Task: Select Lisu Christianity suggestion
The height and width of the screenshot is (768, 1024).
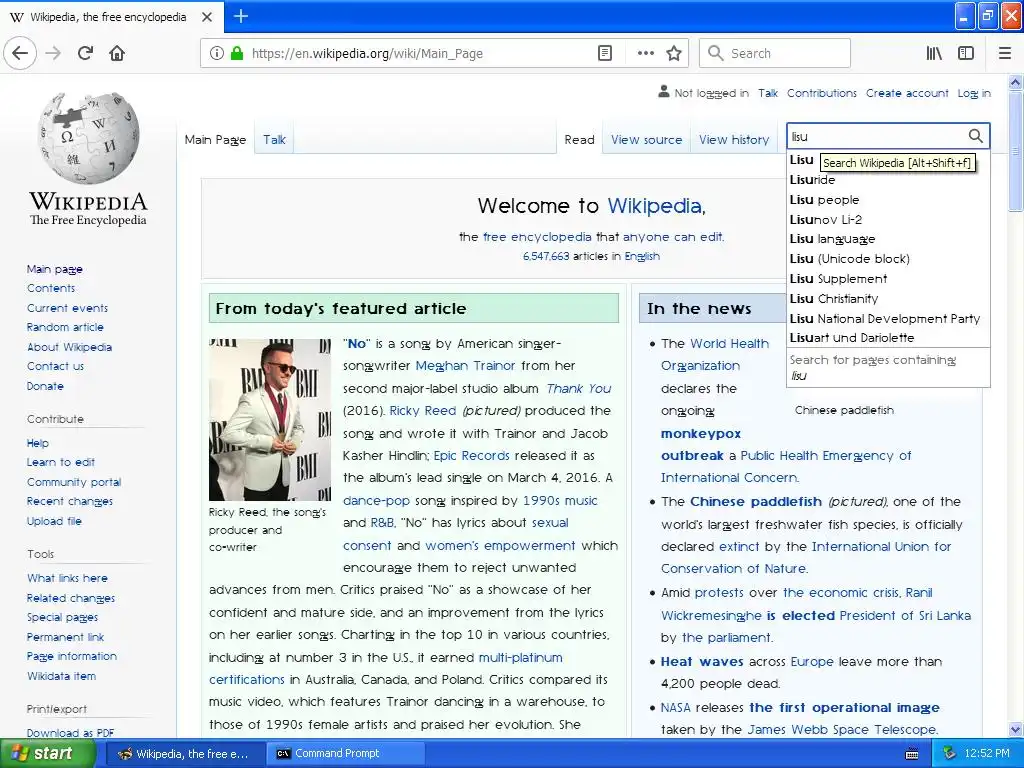Action: click(888, 298)
